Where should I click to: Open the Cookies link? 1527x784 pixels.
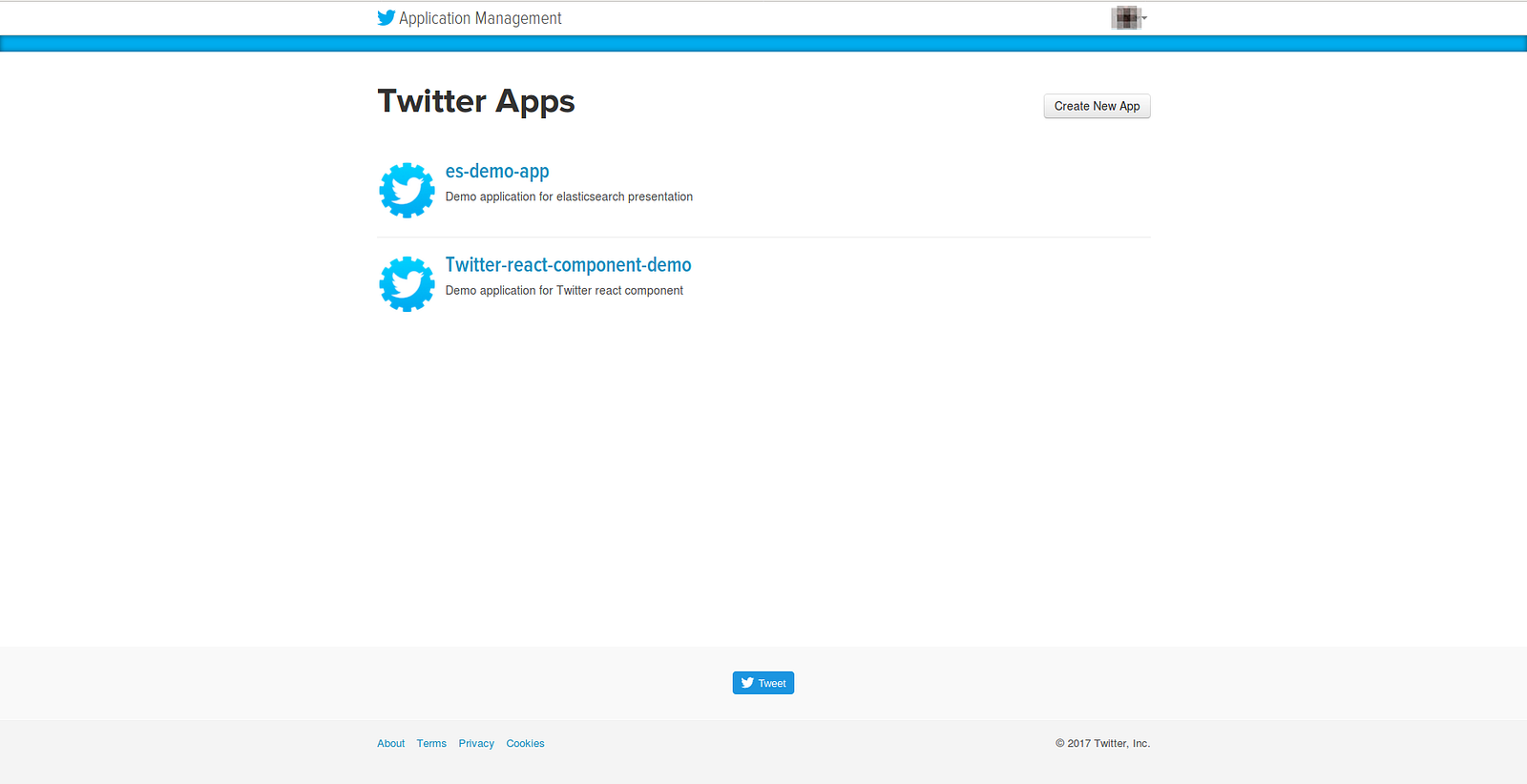526,744
